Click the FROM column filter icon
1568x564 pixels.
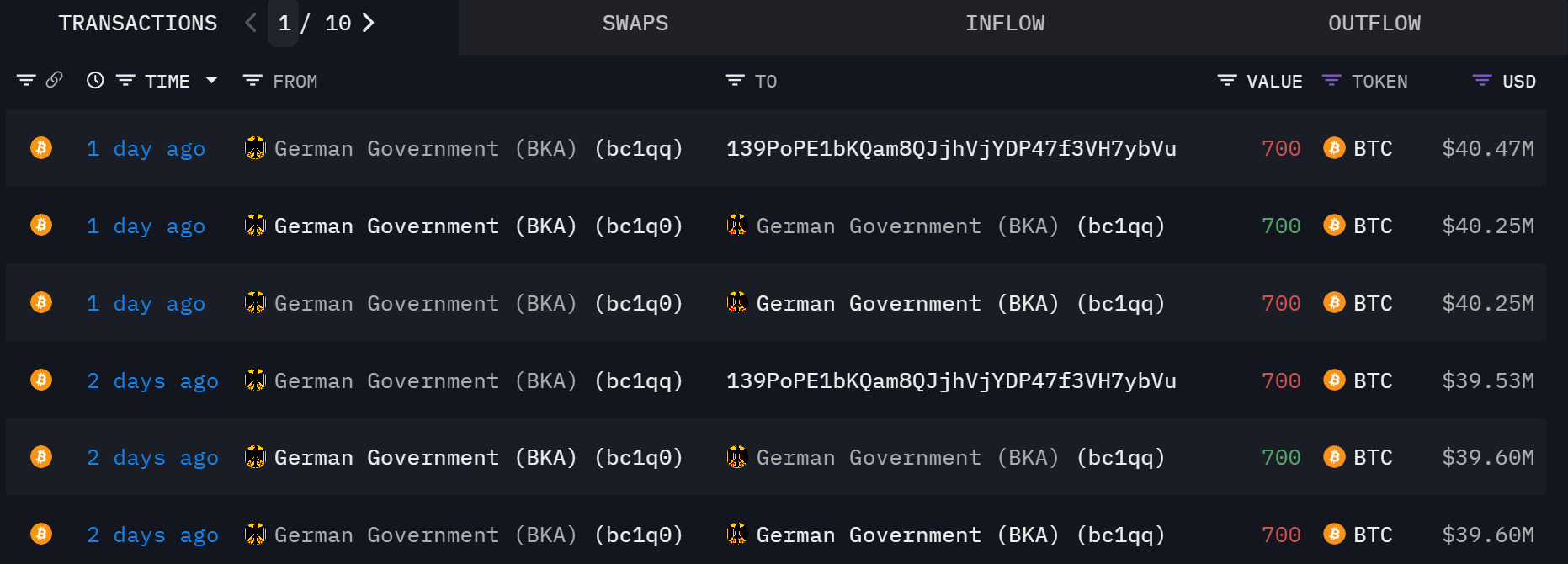click(x=252, y=80)
